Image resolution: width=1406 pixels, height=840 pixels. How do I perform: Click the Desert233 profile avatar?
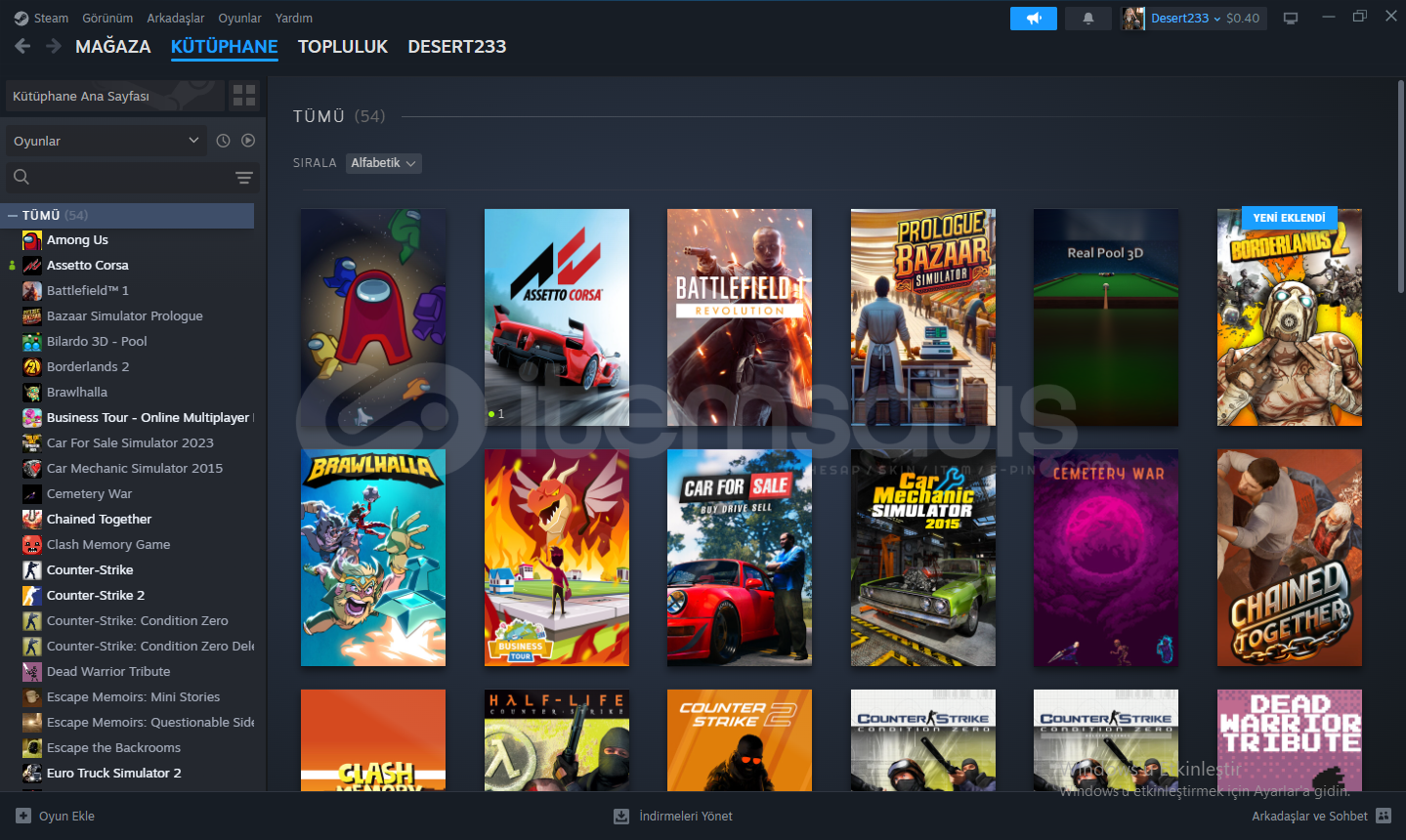1133,18
